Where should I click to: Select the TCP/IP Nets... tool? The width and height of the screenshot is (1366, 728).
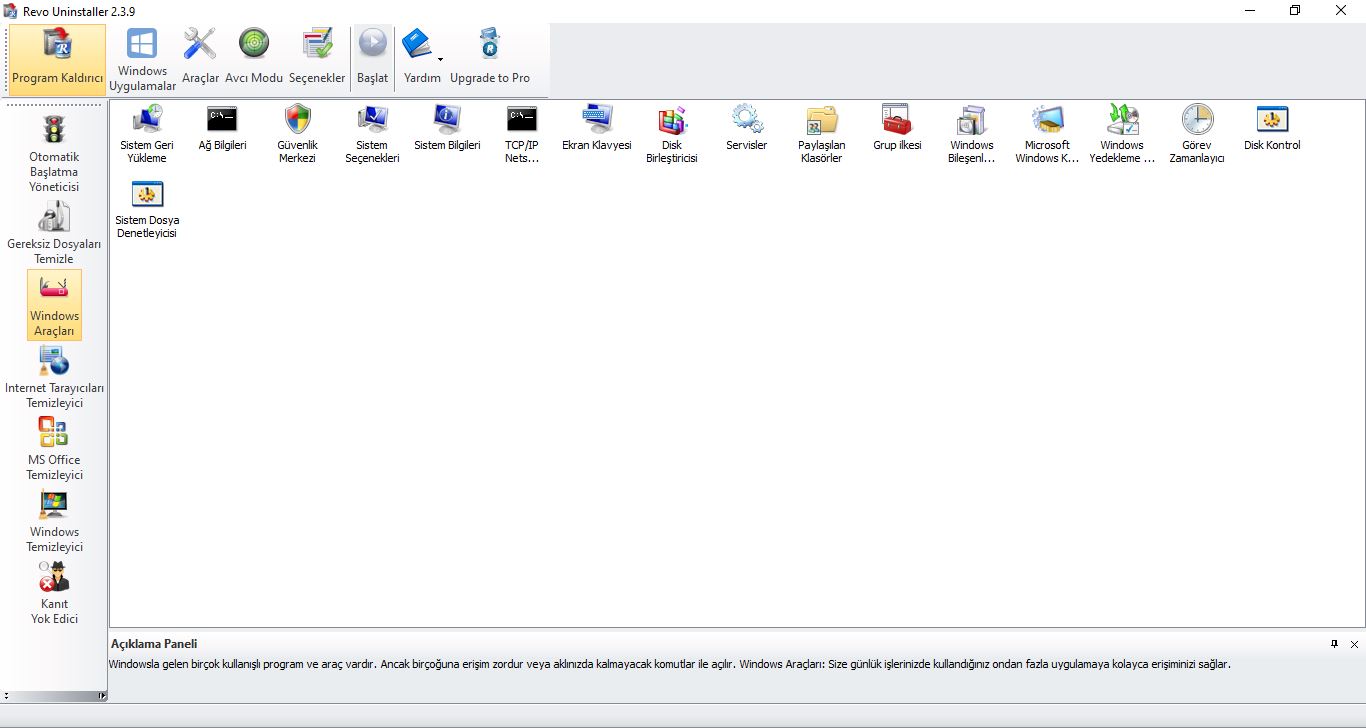522,134
